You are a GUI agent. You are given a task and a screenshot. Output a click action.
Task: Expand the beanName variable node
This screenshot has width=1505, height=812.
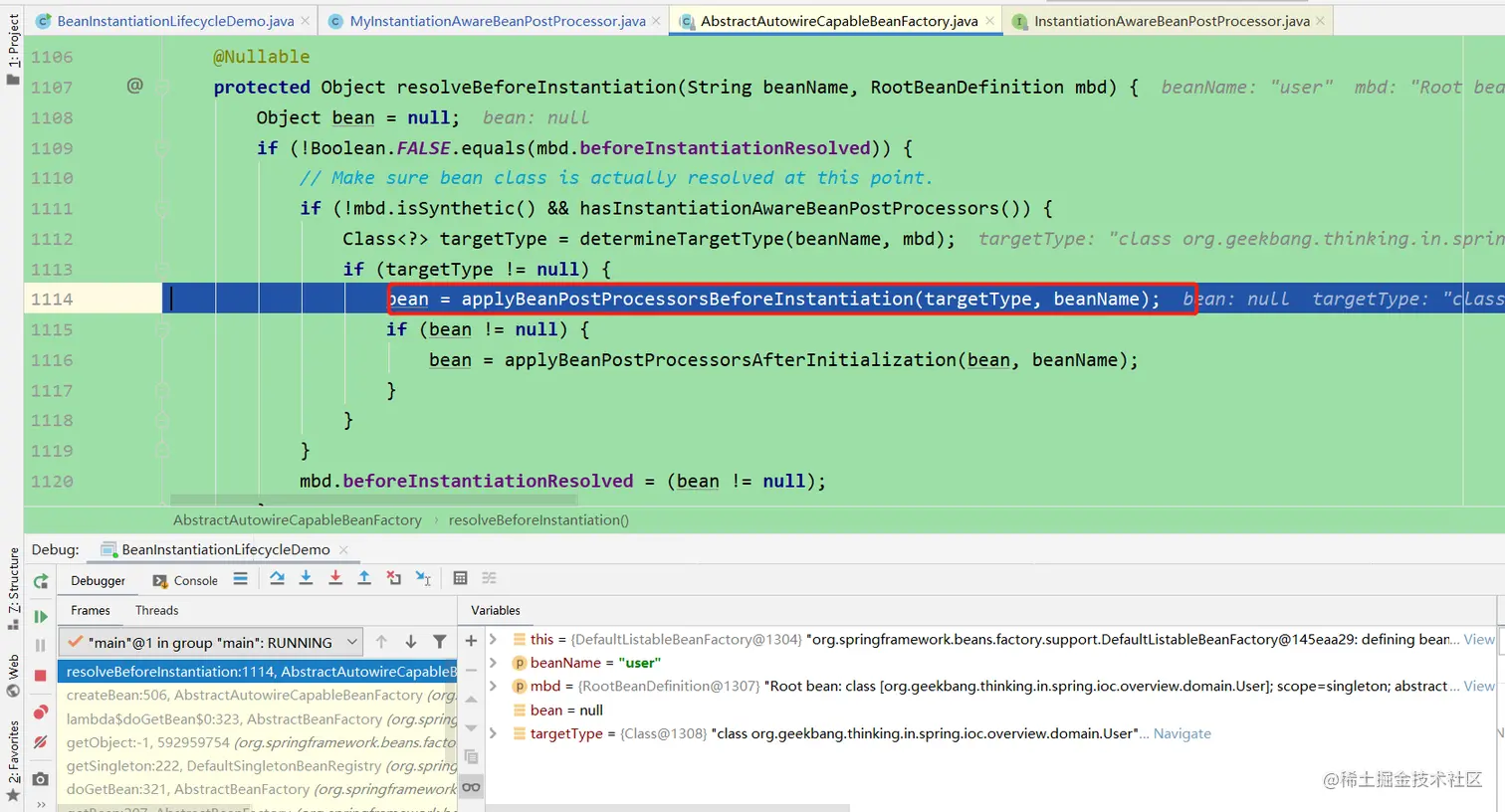click(494, 663)
